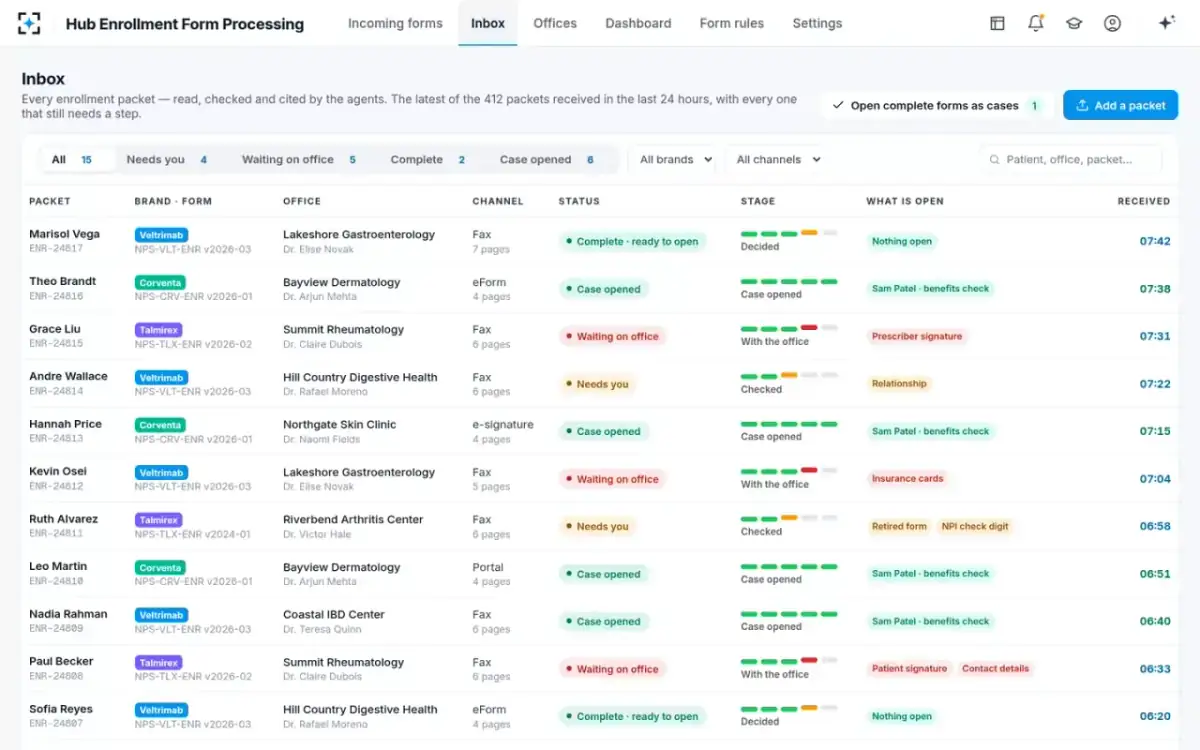
Task: Select the Grace Liu packet row
Action: 600,336
